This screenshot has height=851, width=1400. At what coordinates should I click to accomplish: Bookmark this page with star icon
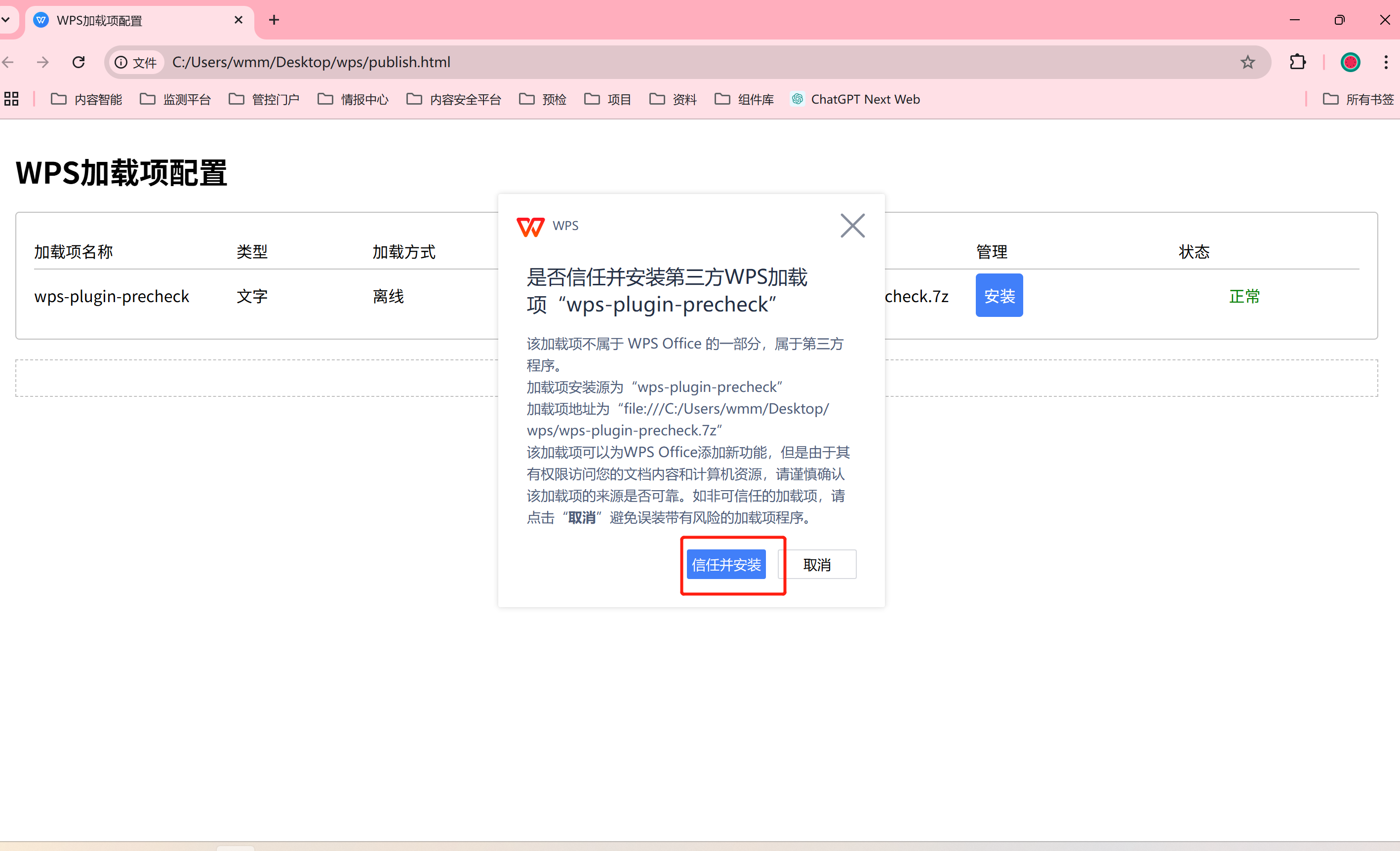point(1247,62)
